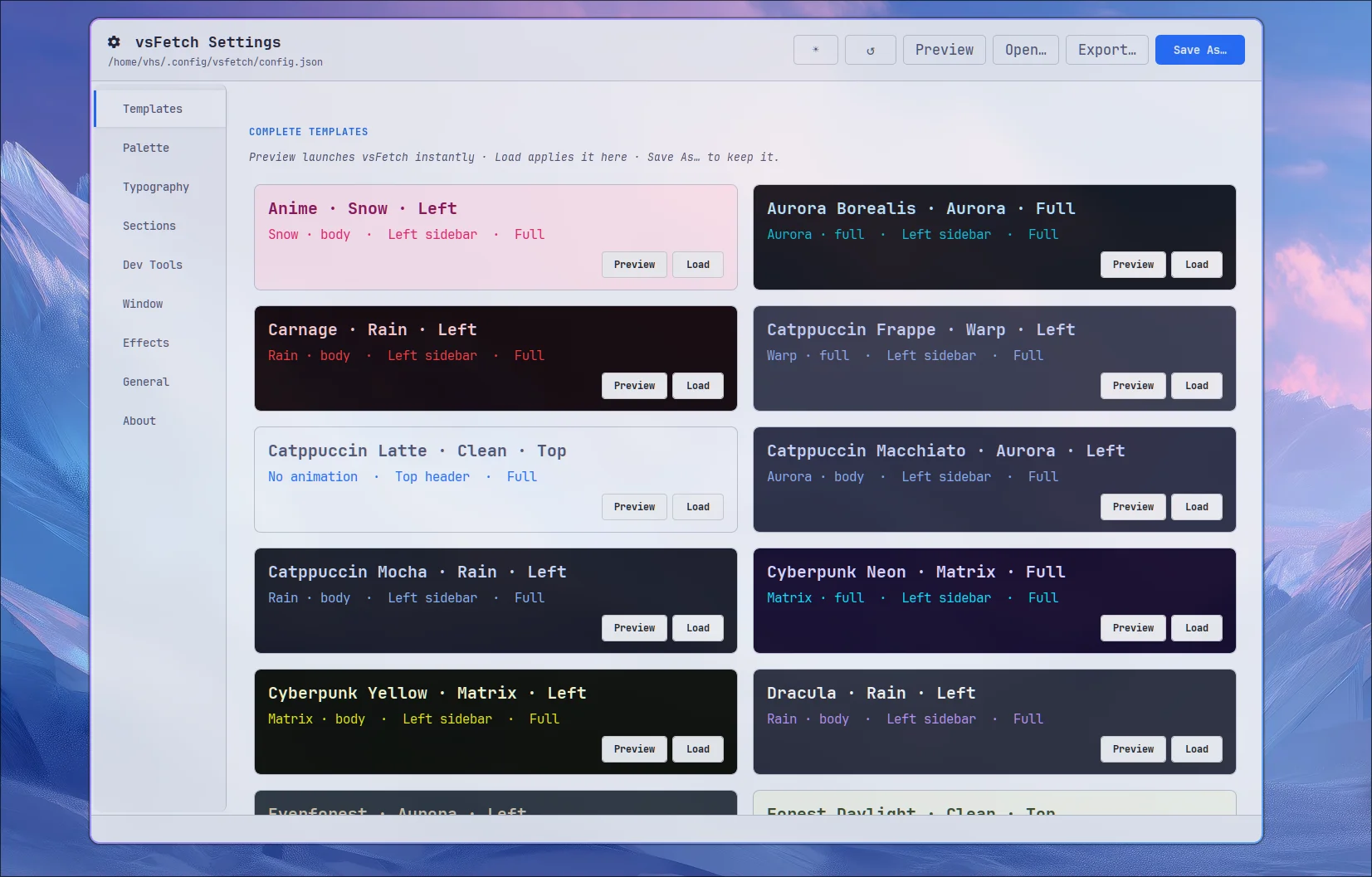Image resolution: width=1372 pixels, height=877 pixels.
Task: Click the sun theme toggle icon button
Action: tap(816, 50)
